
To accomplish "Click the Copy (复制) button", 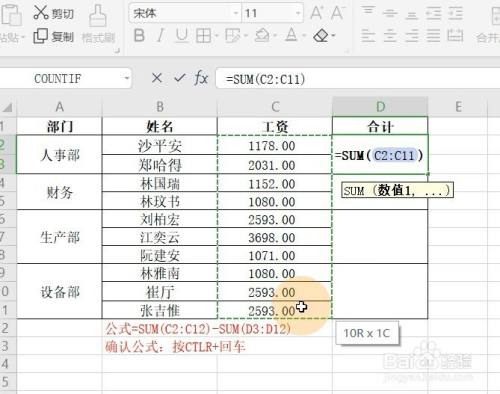I will click(x=53, y=36).
